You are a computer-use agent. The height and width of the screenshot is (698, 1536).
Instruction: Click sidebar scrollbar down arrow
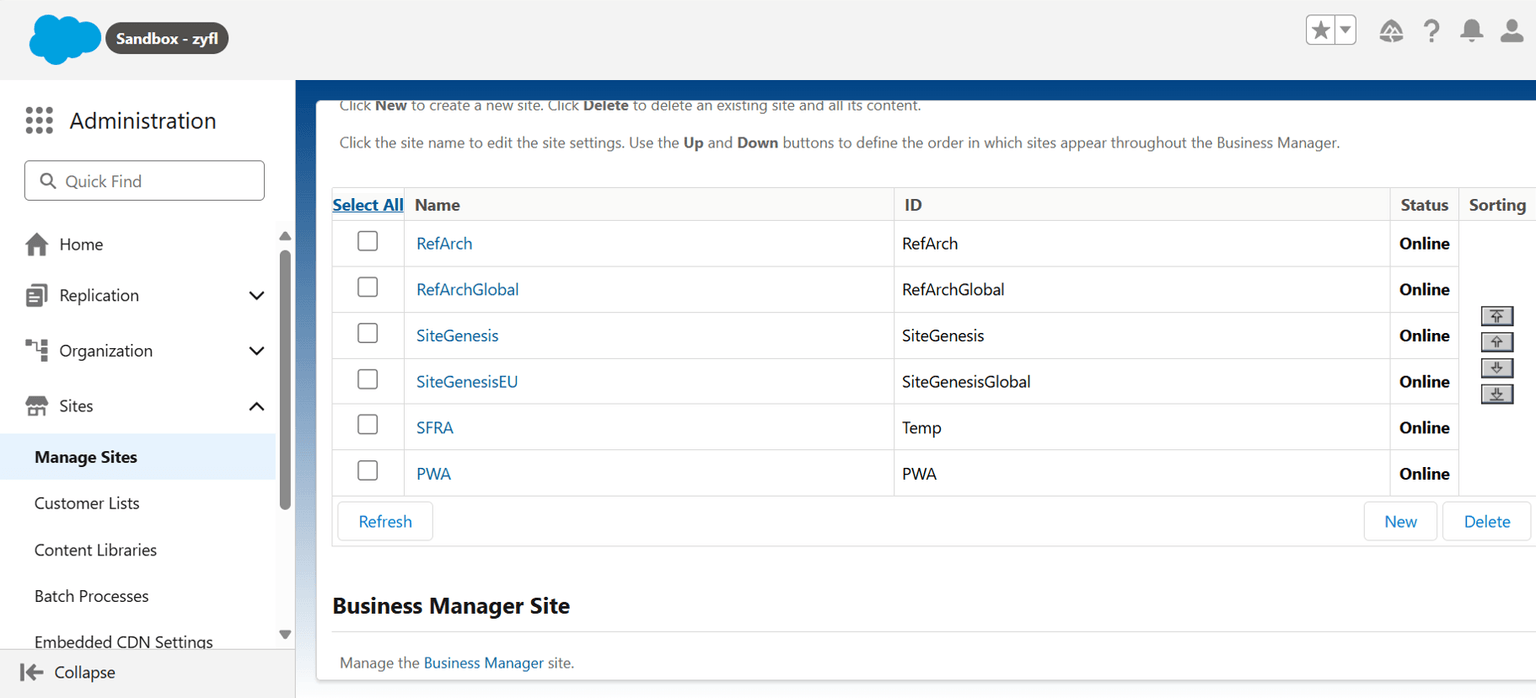[285, 634]
